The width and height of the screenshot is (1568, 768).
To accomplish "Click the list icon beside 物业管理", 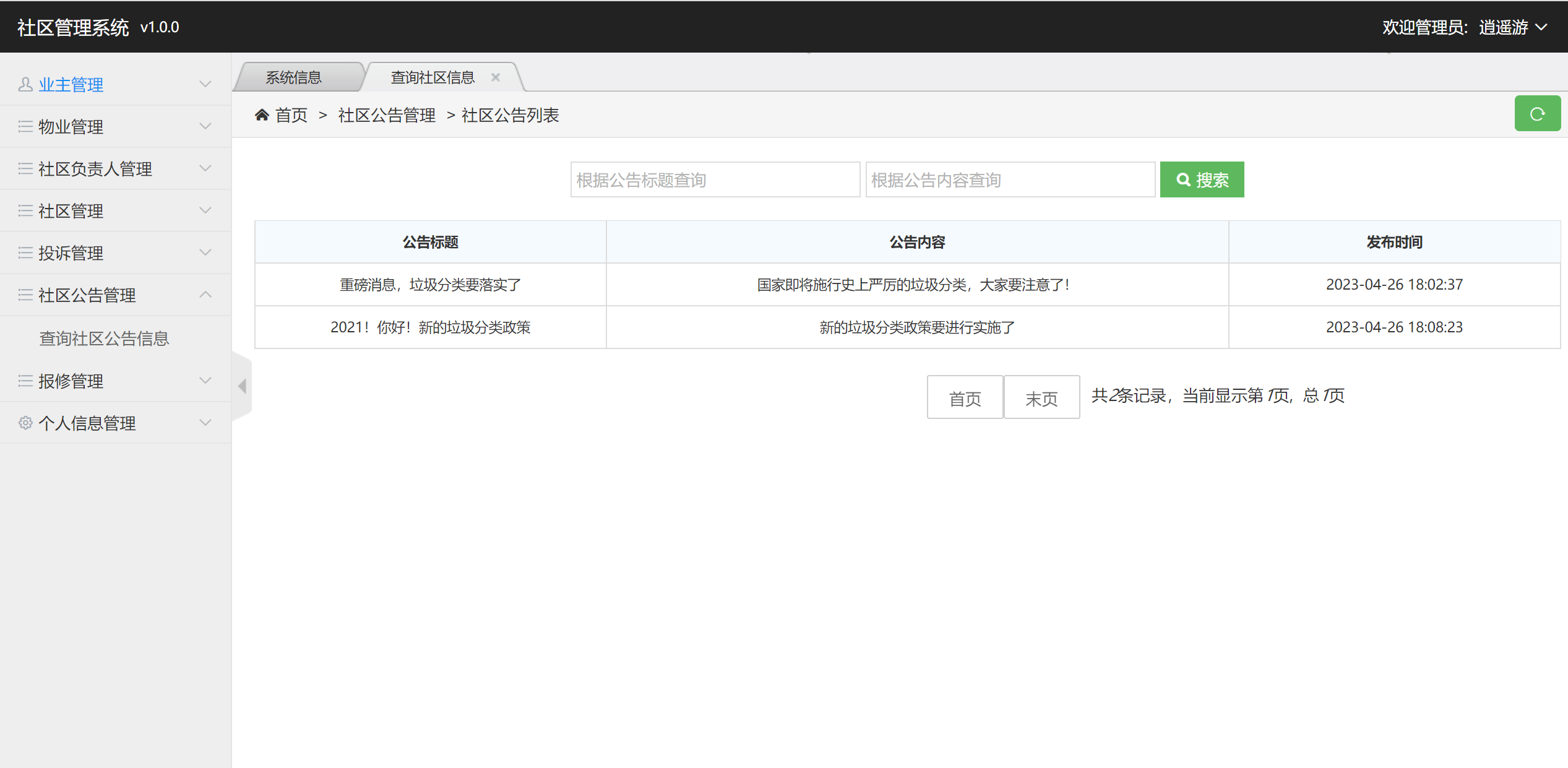I will [x=25, y=126].
